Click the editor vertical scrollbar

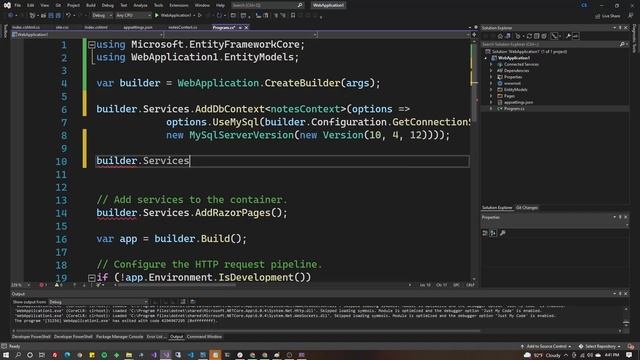[x=474, y=159]
